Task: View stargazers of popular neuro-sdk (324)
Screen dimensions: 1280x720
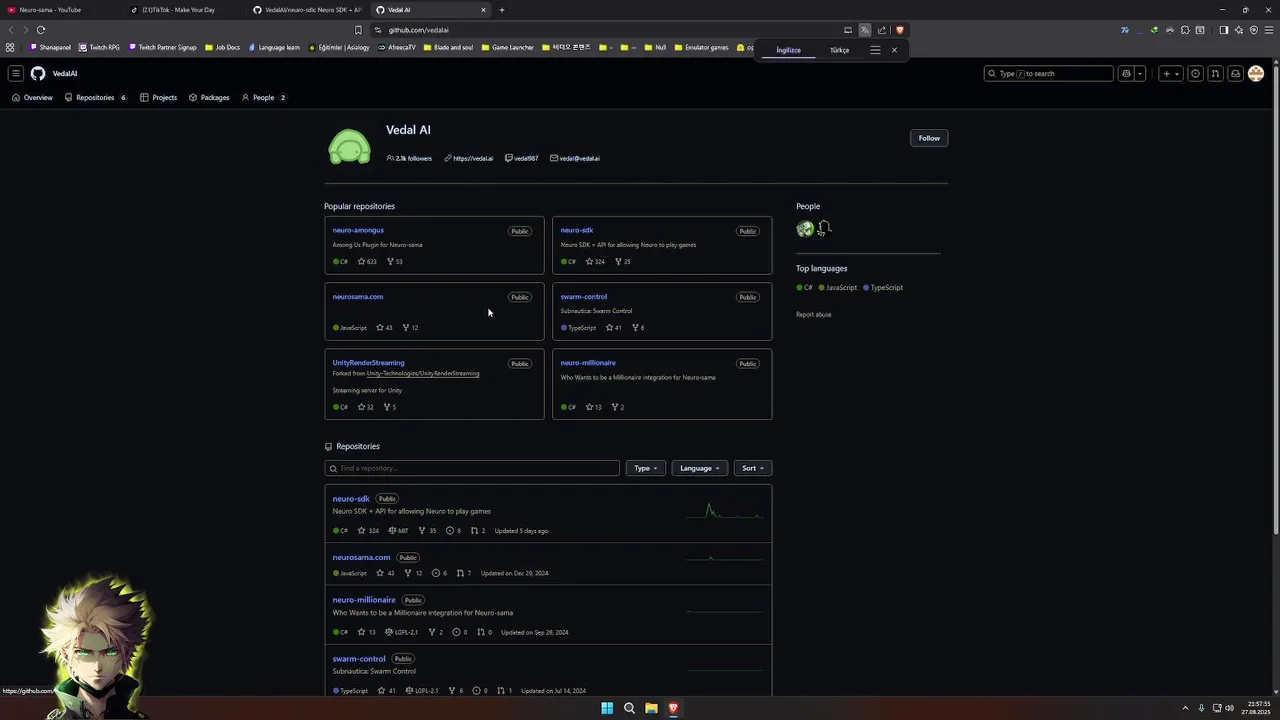Action: tap(595, 261)
